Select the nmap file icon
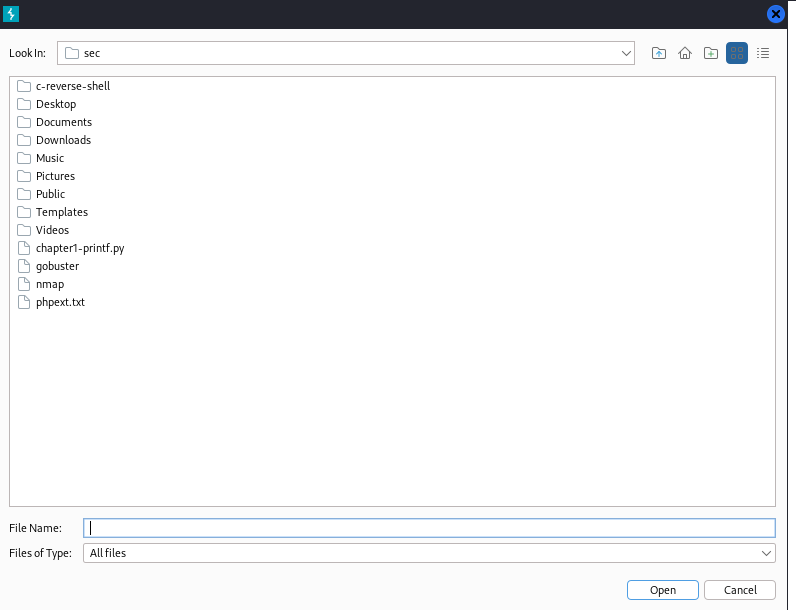Screen dimensions: 796x610 tap(25, 284)
